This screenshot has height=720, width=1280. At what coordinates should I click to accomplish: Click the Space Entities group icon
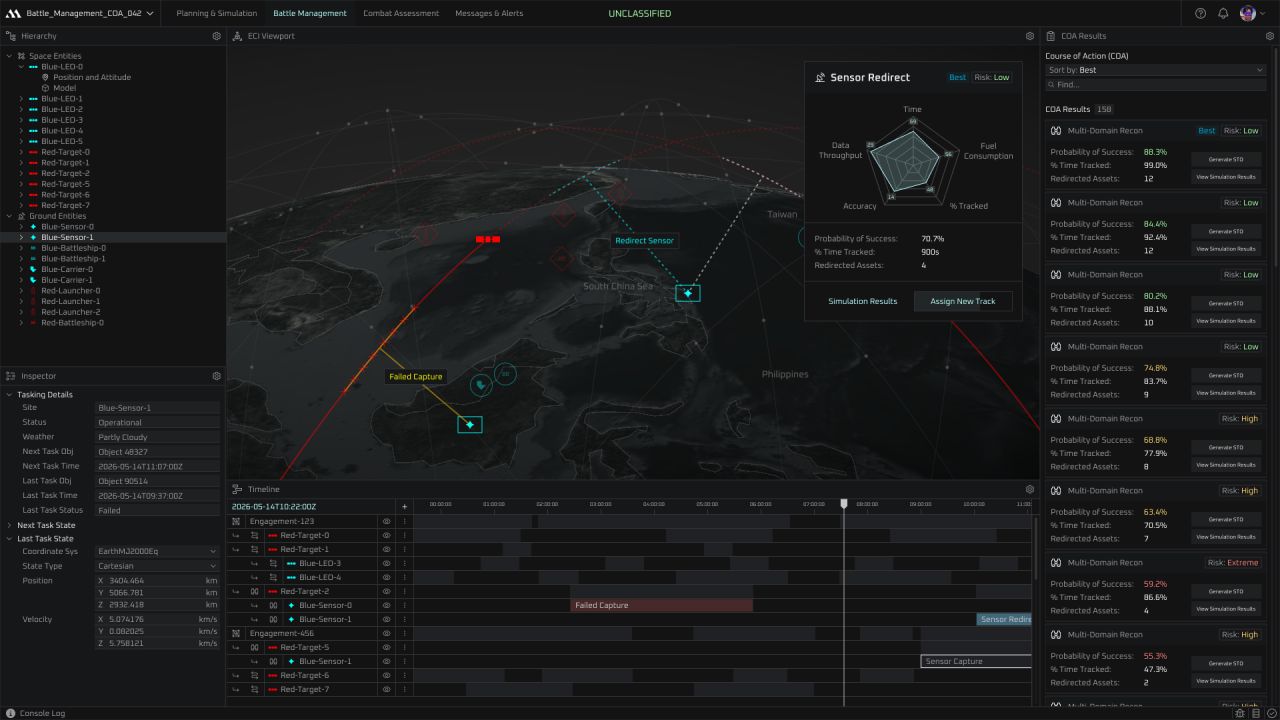(21, 56)
